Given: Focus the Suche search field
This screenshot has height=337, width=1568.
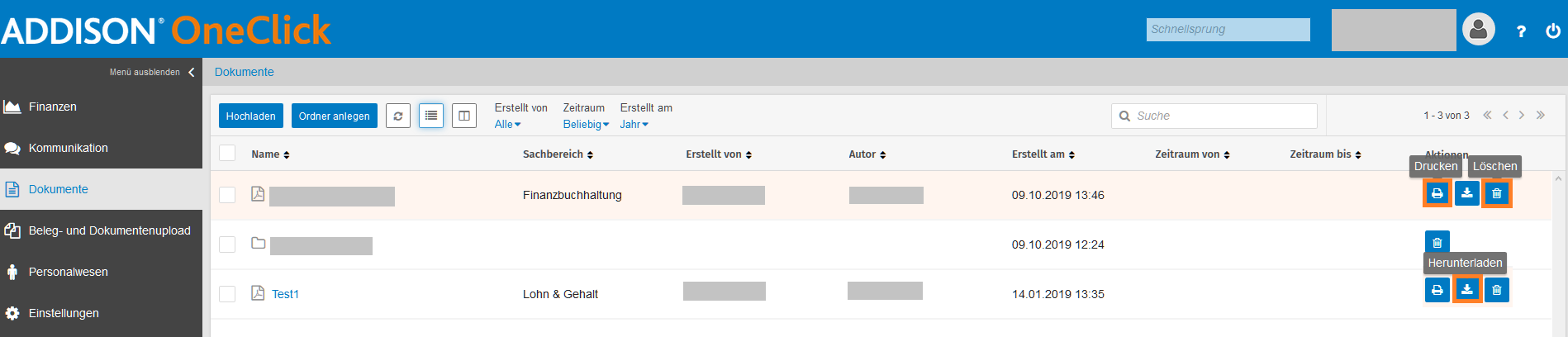Looking at the screenshot, I should (x=1214, y=116).
